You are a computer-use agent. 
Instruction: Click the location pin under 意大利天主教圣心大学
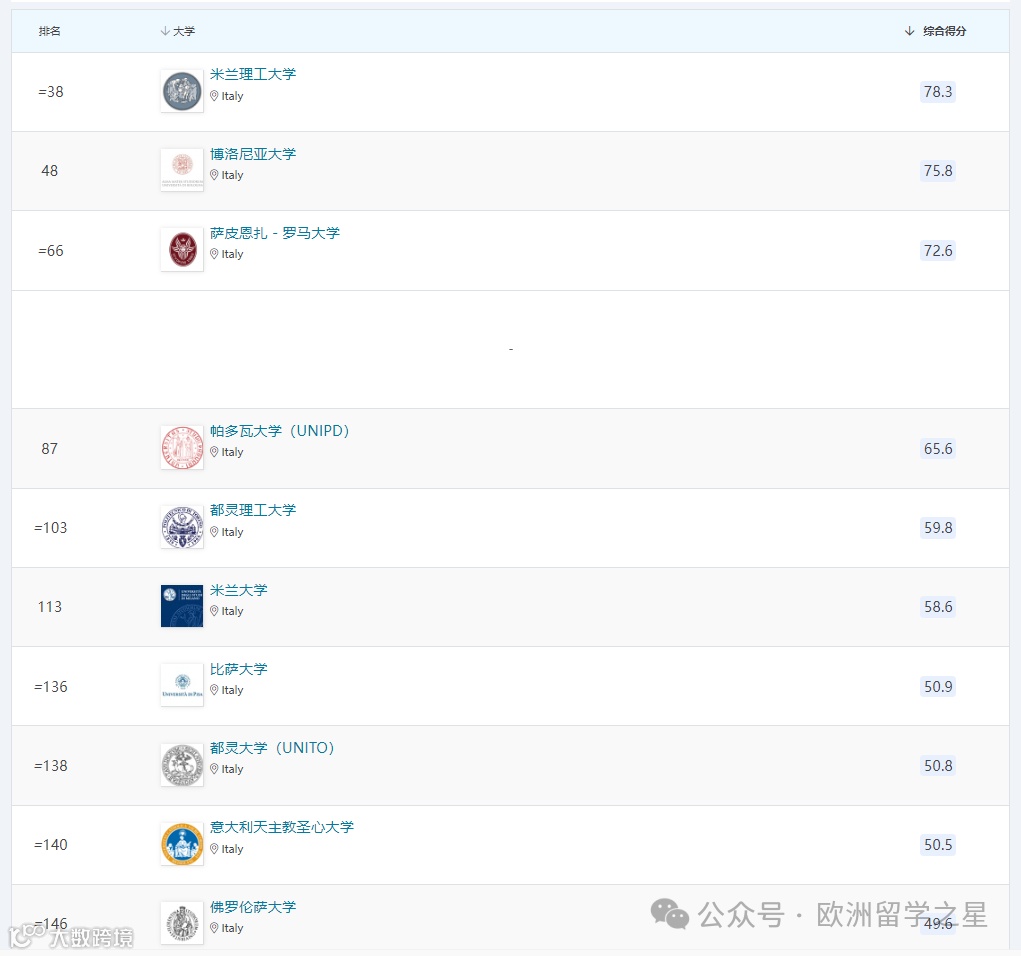pyautogui.click(x=214, y=849)
